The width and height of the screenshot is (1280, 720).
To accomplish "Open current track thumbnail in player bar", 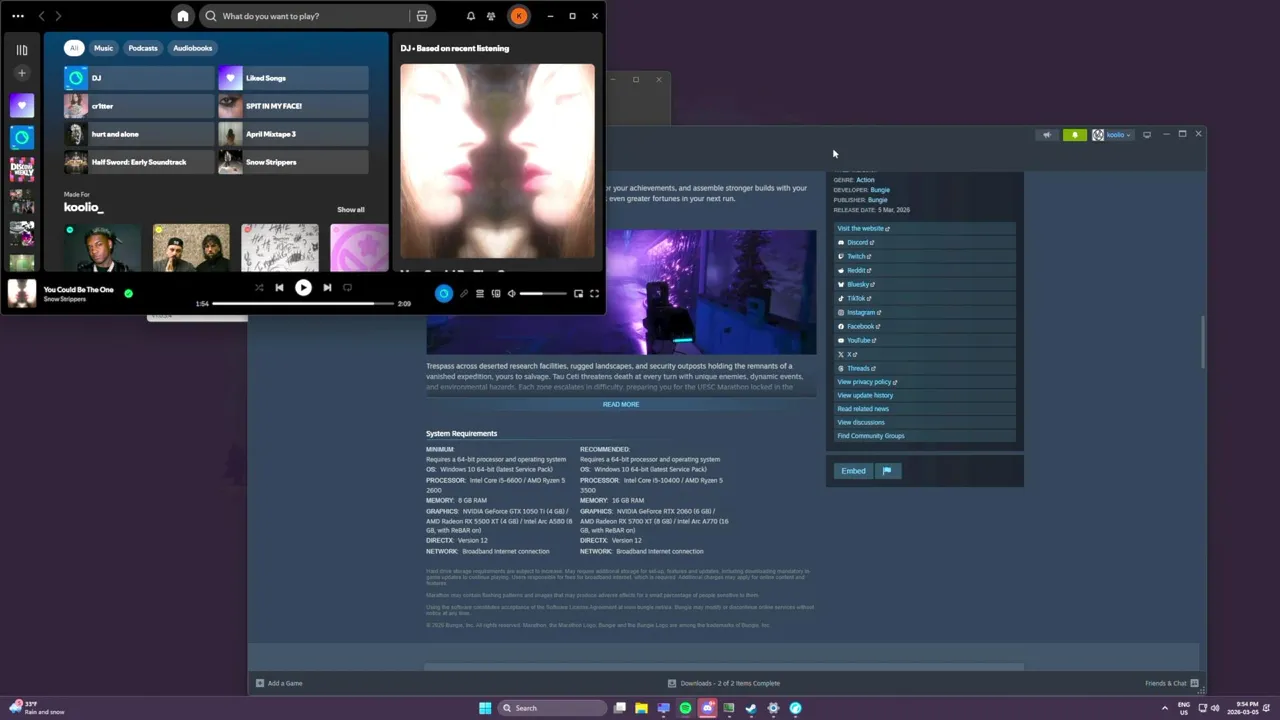I will coord(22,293).
